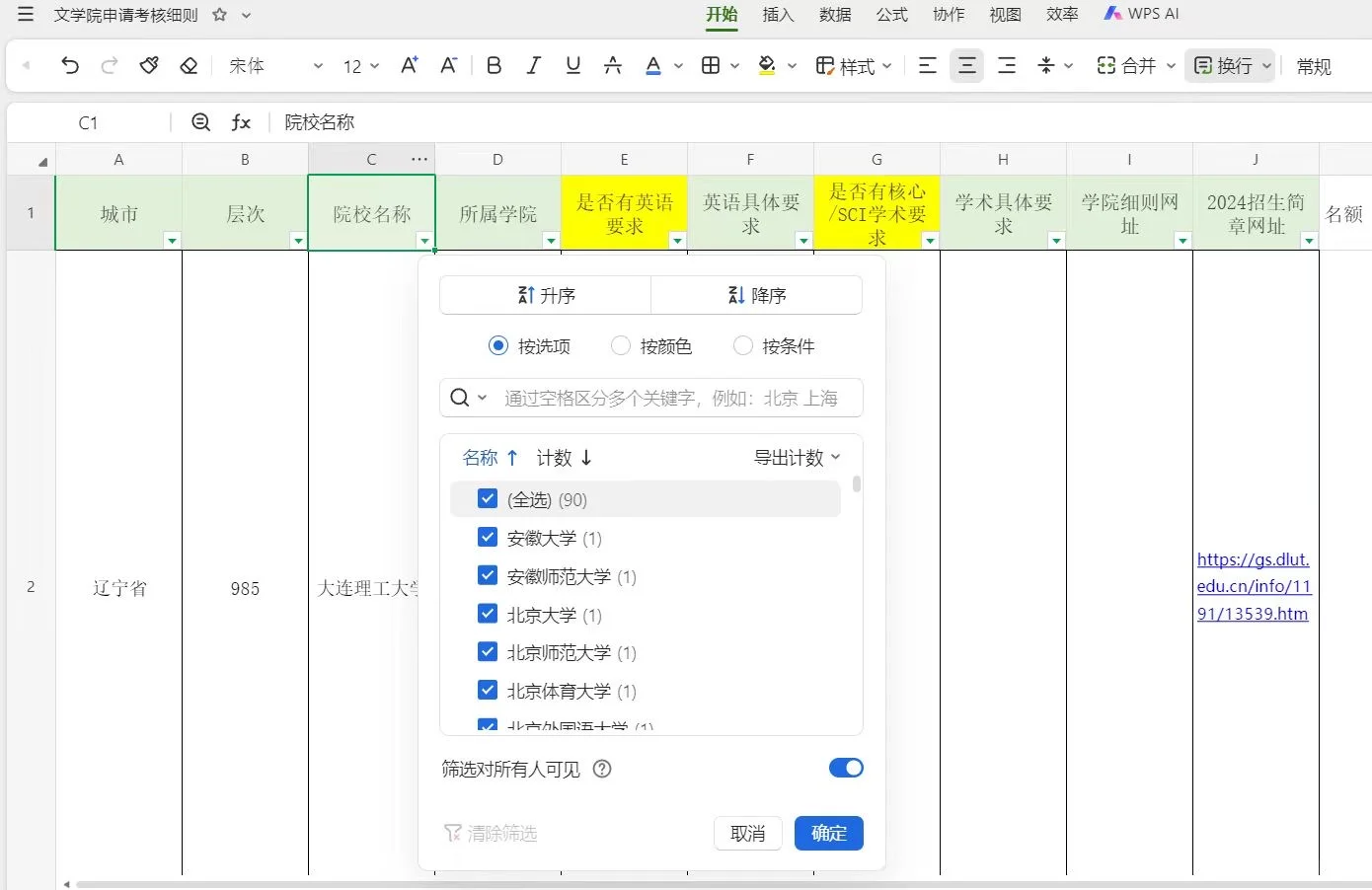Align text right
The width and height of the screenshot is (1372, 890).
tap(1007, 66)
